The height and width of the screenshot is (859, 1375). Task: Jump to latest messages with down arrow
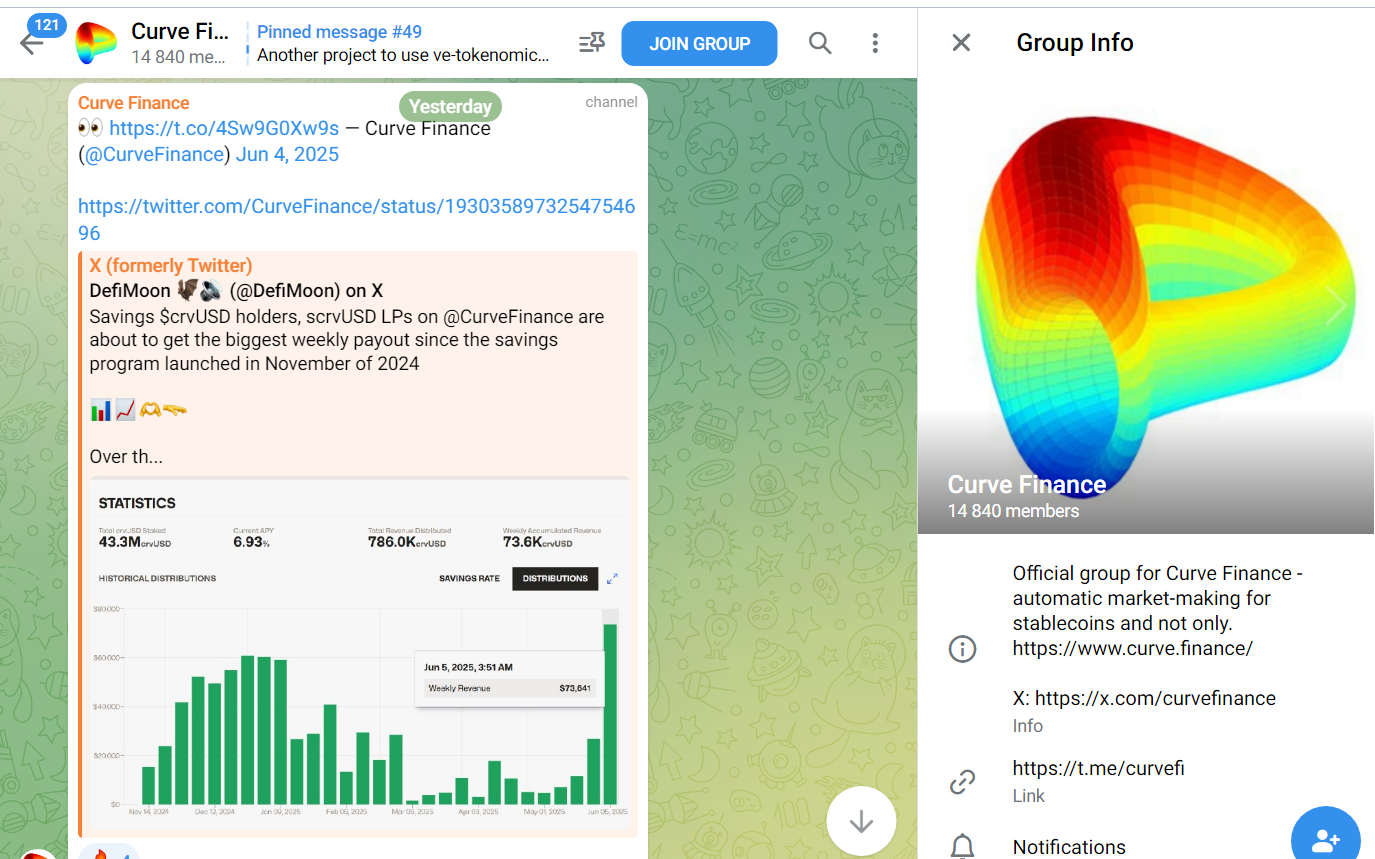(861, 822)
